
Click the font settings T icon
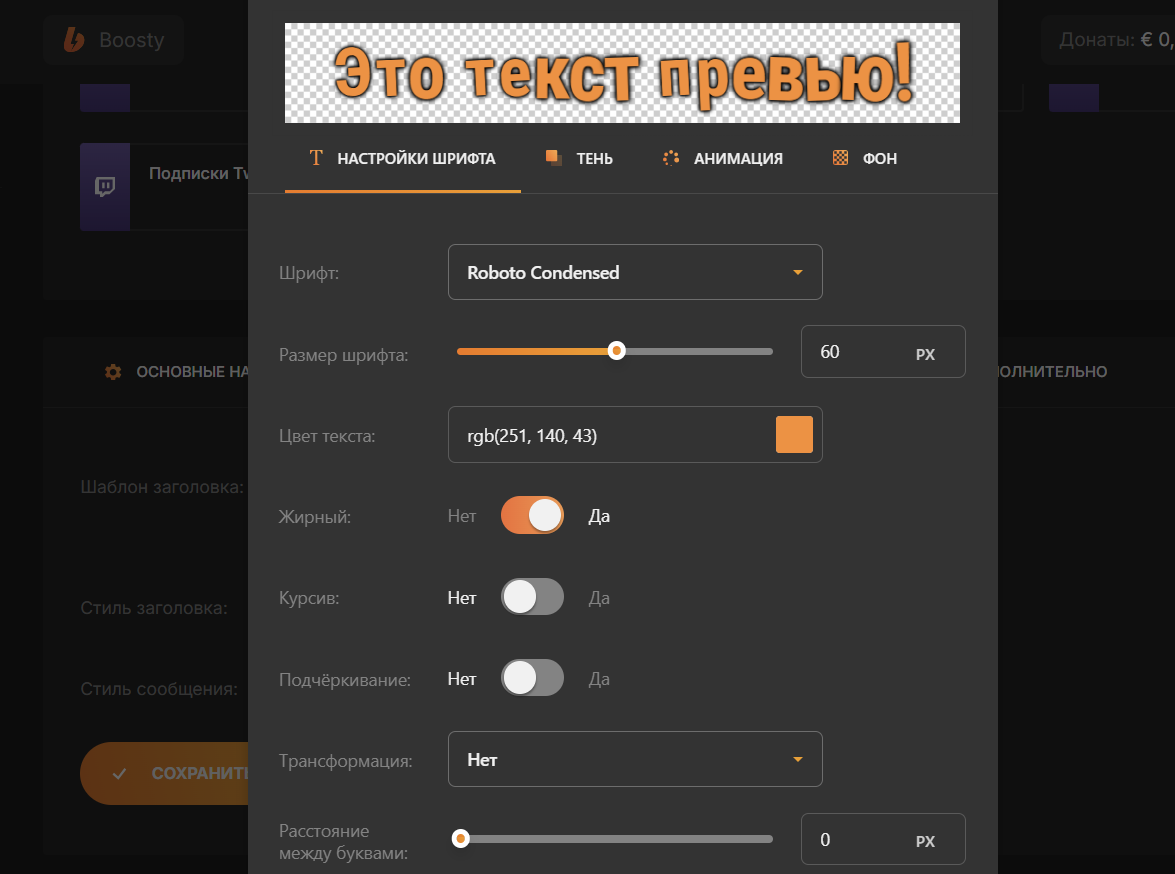(x=316, y=157)
